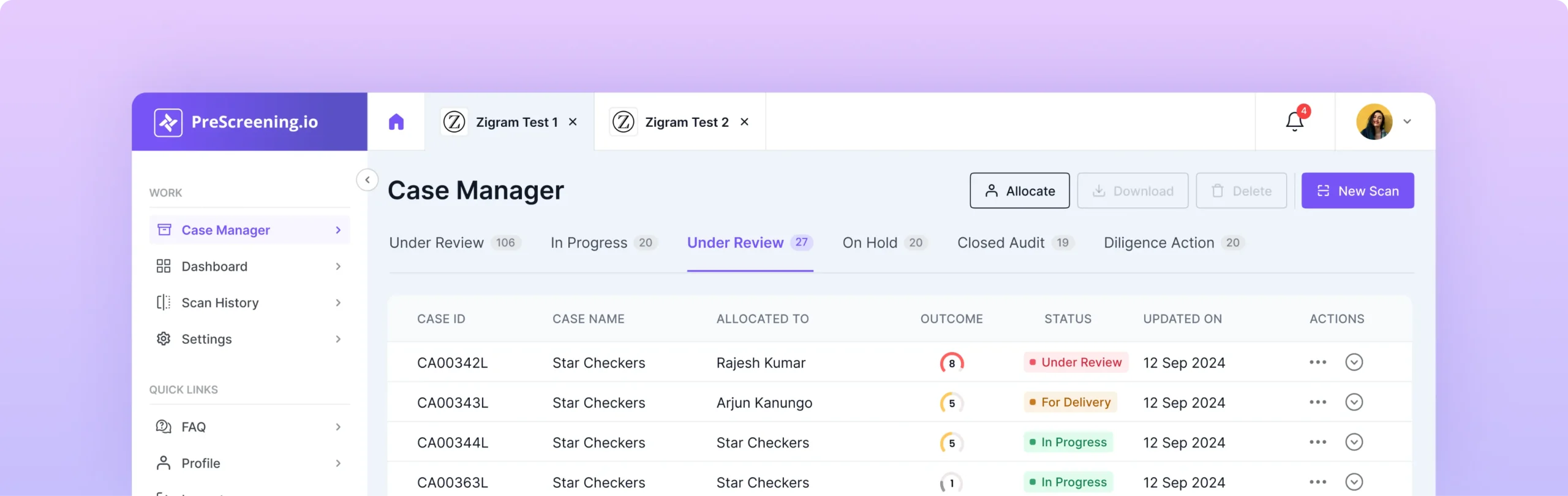Expand the Case Manager chevron

(338, 230)
